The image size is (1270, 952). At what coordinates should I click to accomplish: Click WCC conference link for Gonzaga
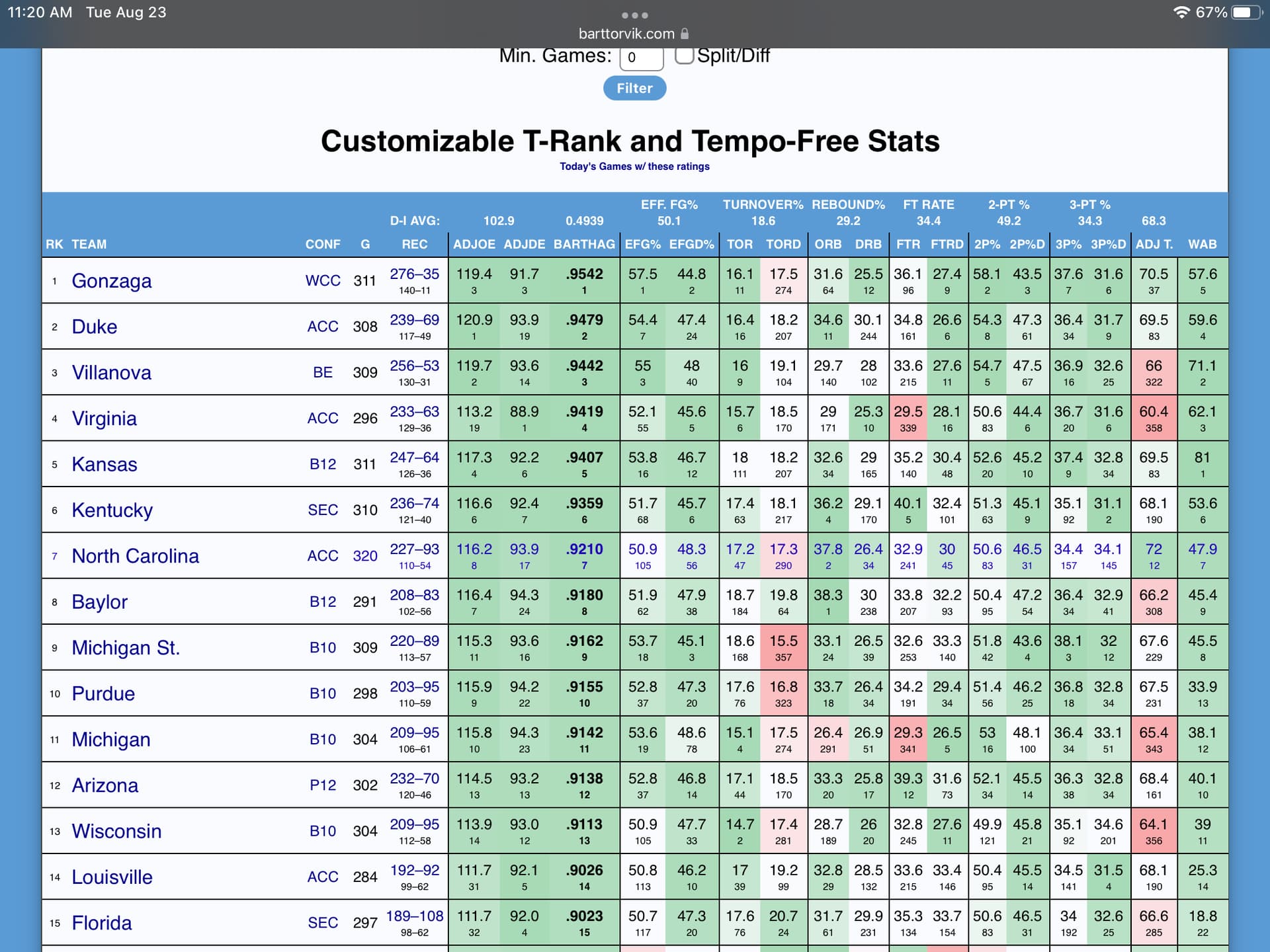tap(323, 281)
